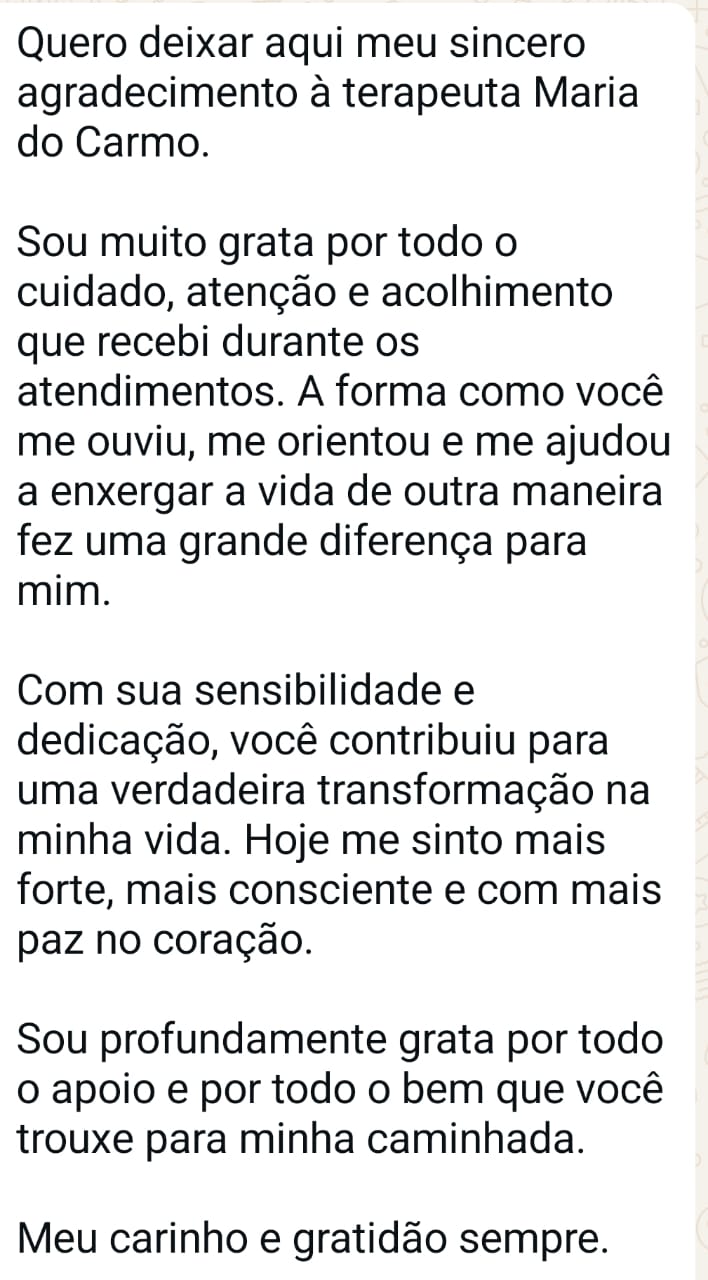This screenshot has height=1280, width=708.
Task: Click the standalone word "mim."
Action: point(60,593)
